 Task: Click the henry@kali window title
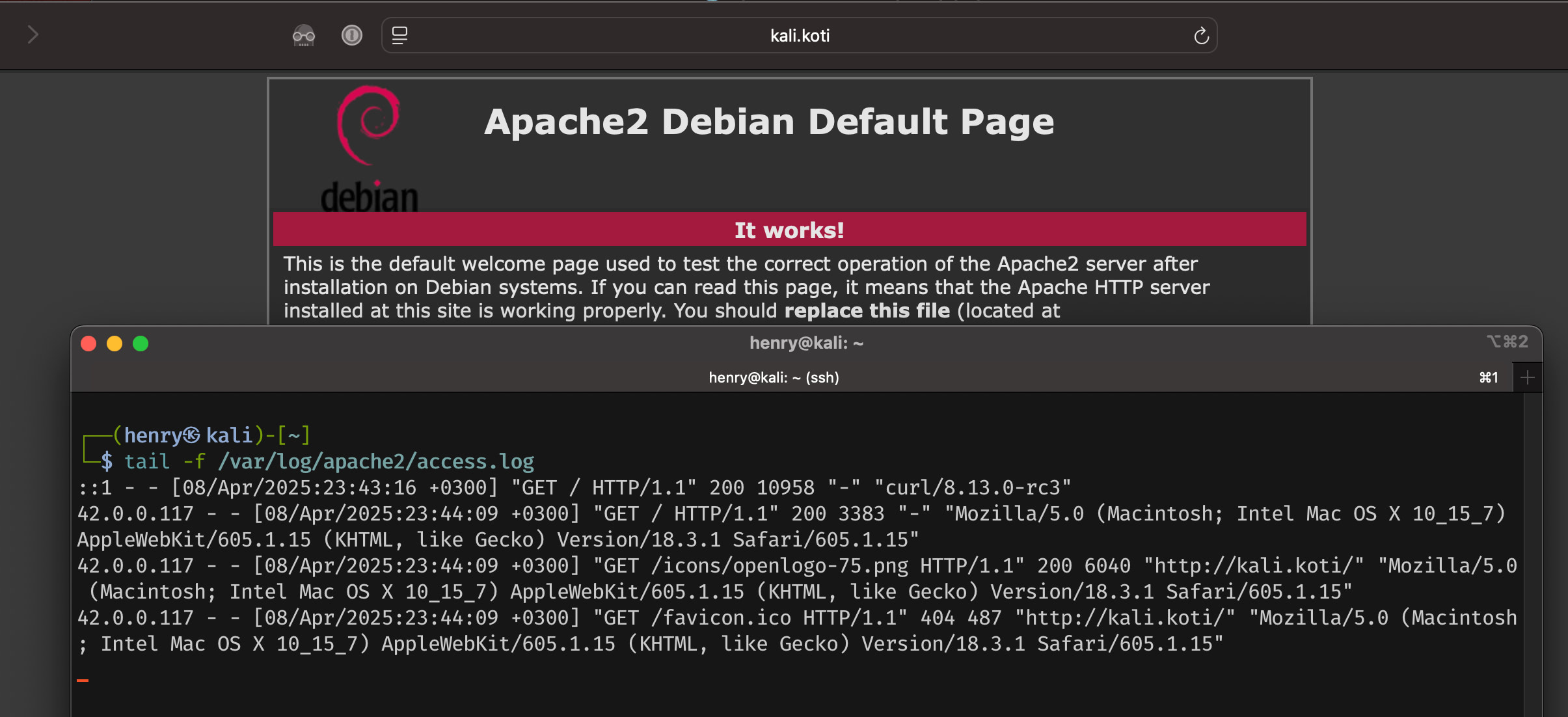pyautogui.click(x=806, y=342)
